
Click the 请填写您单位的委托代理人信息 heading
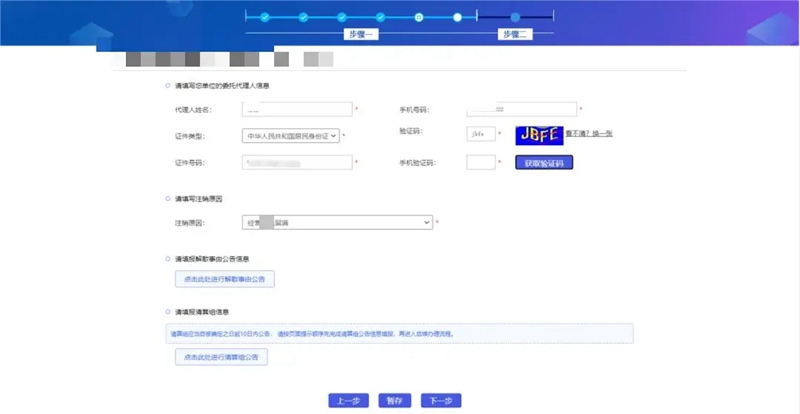point(222,86)
